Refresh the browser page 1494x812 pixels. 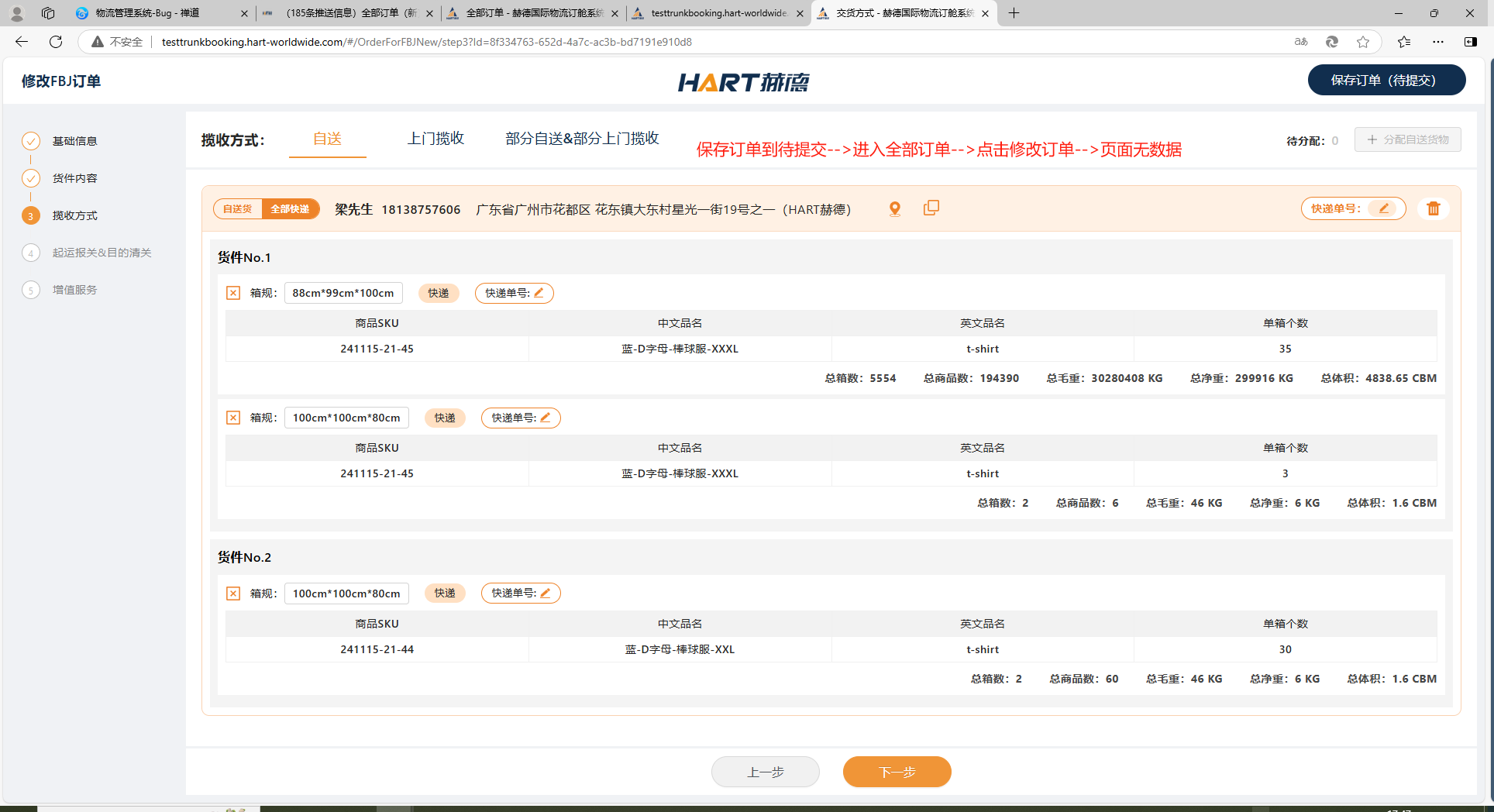click(x=56, y=42)
